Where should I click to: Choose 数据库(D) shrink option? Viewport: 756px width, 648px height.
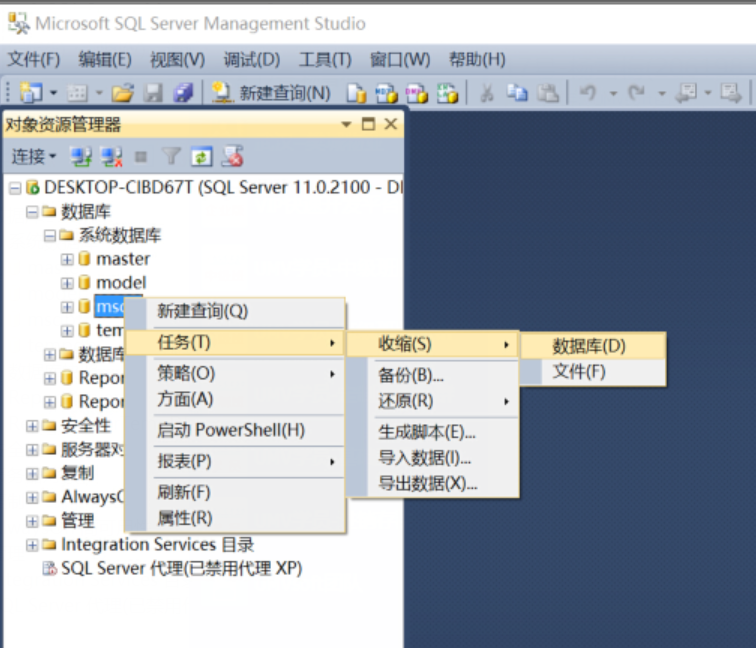tap(594, 346)
